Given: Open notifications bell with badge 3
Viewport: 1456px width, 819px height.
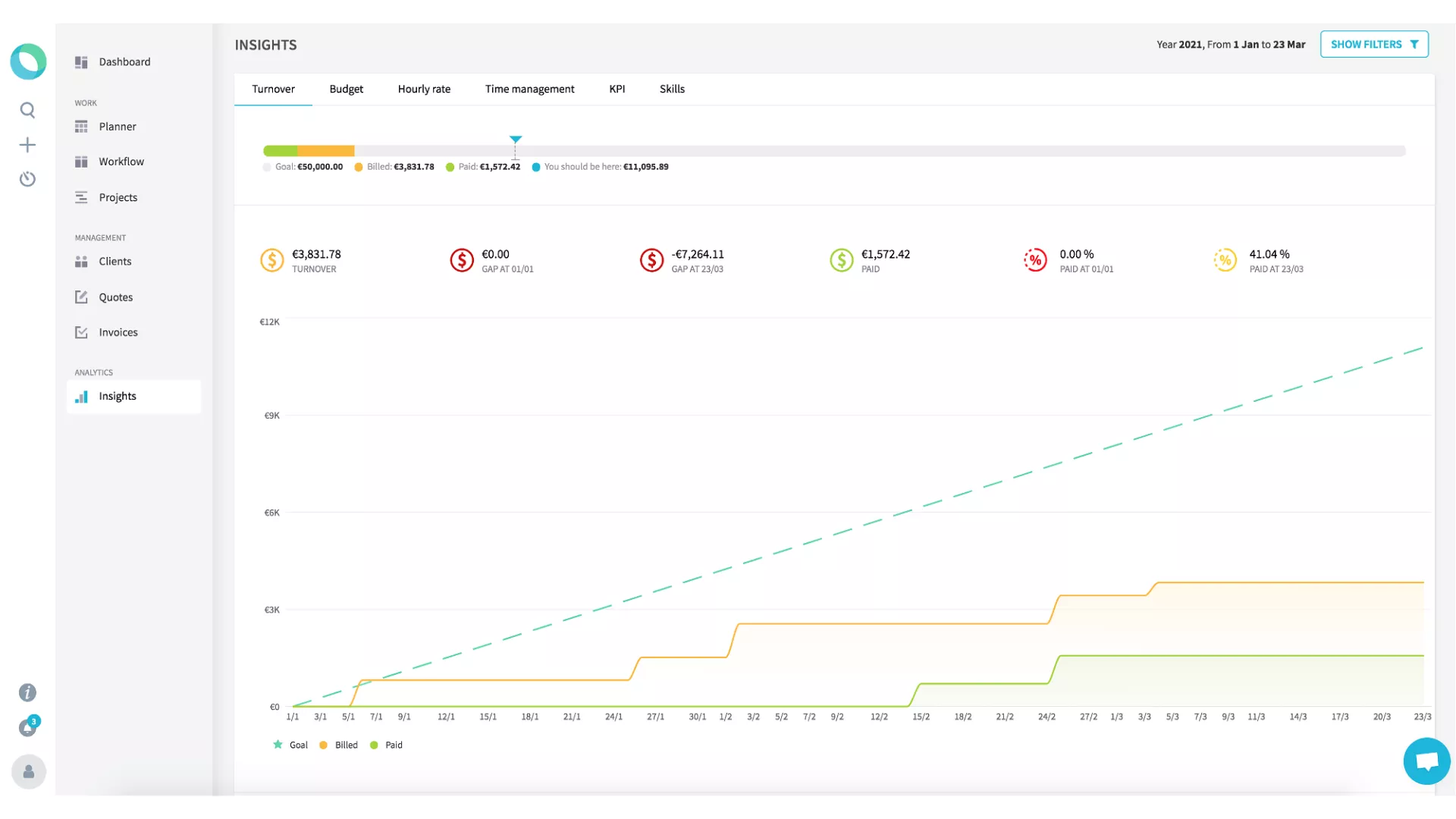Looking at the screenshot, I should pyautogui.click(x=28, y=727).
